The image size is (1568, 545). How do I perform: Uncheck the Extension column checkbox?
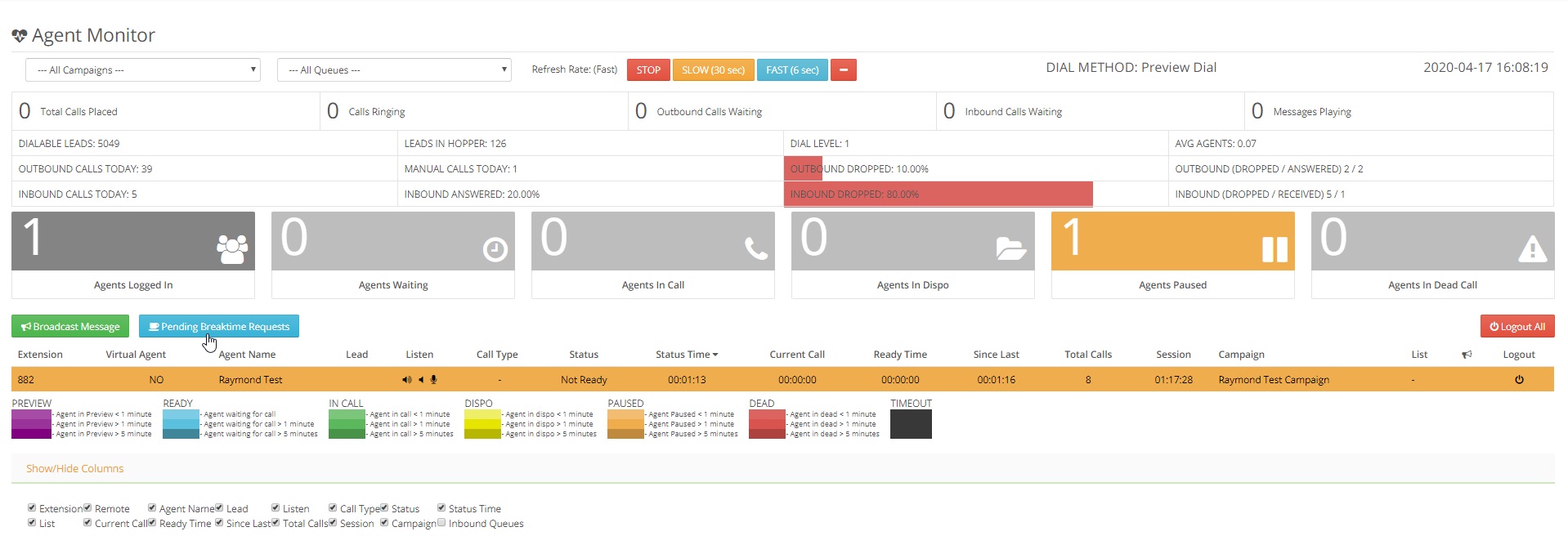pos(32,508)
